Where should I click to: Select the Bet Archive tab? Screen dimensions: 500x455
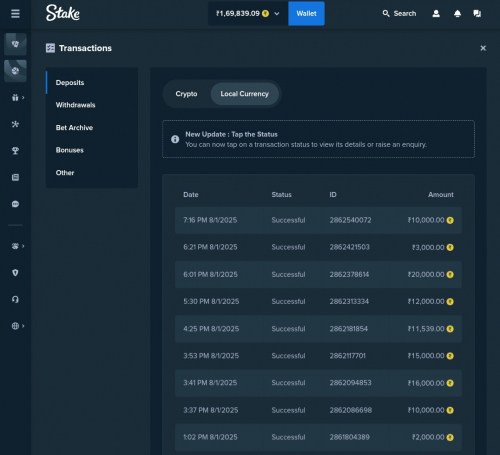pos(92,128)
